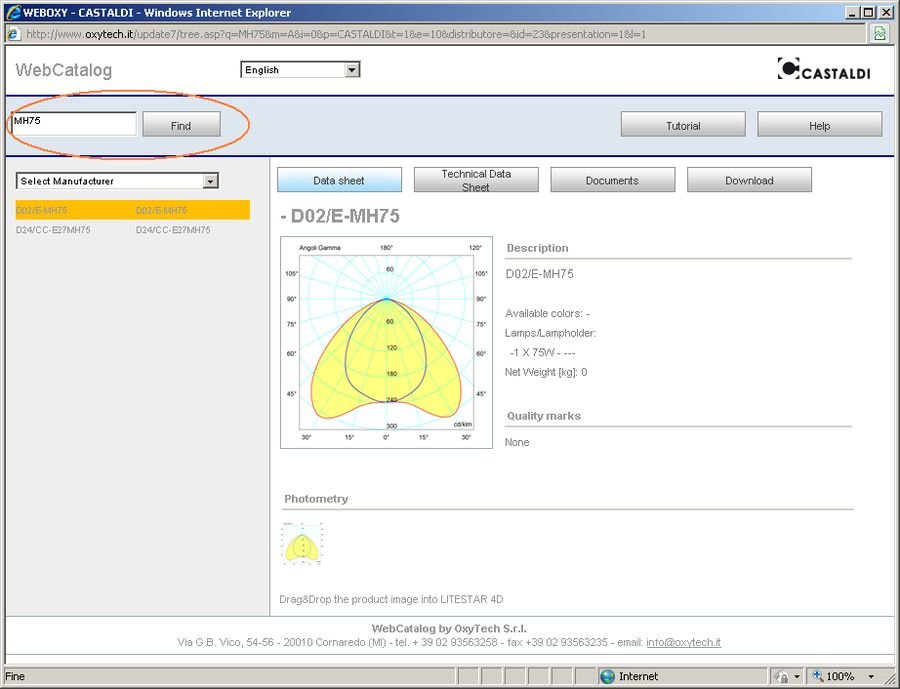Viewport: 900px width, 689px height.
Task: Click the address bar URL
Action: (336, 34)
